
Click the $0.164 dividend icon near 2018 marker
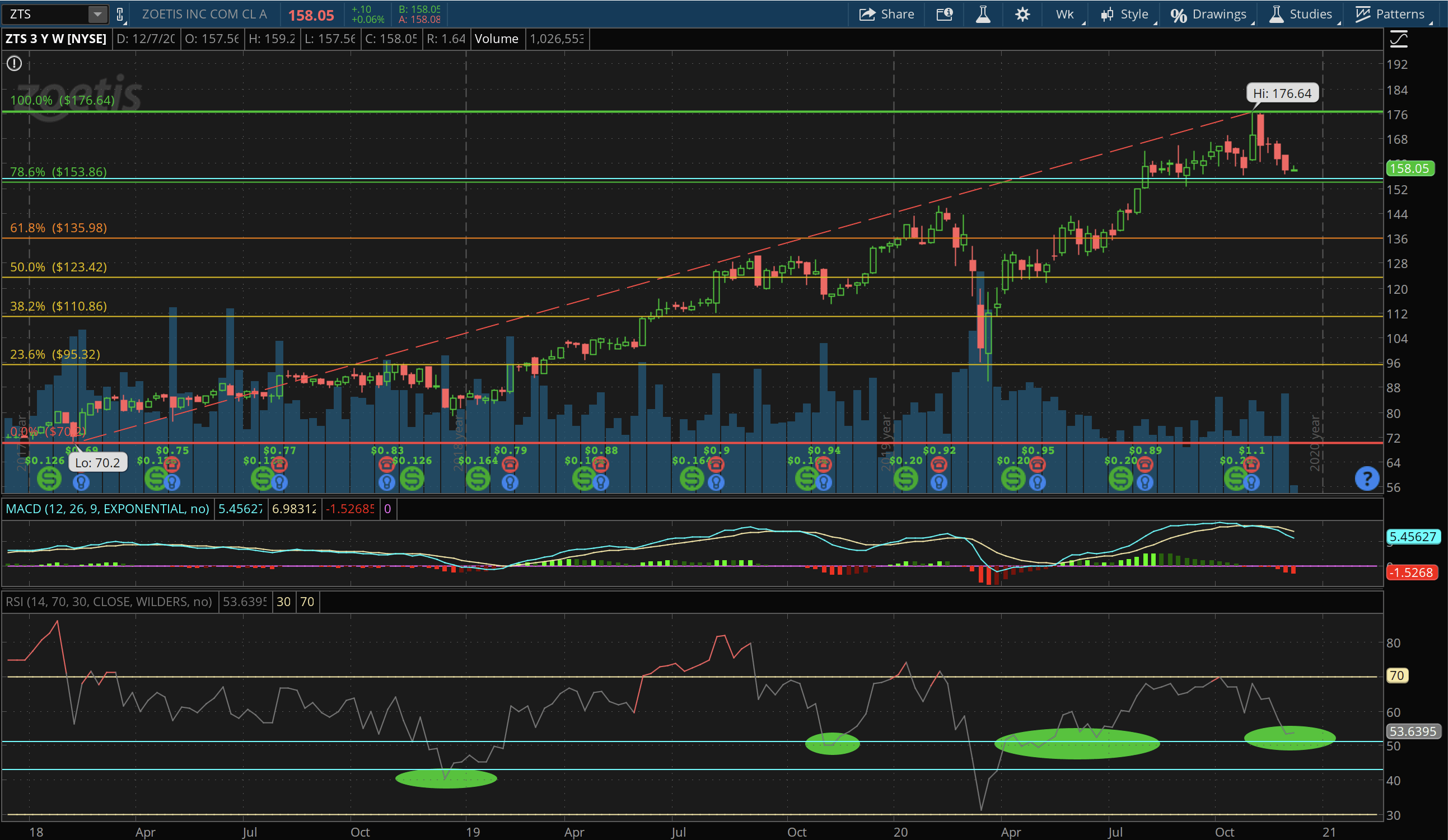tap(478, 478)
